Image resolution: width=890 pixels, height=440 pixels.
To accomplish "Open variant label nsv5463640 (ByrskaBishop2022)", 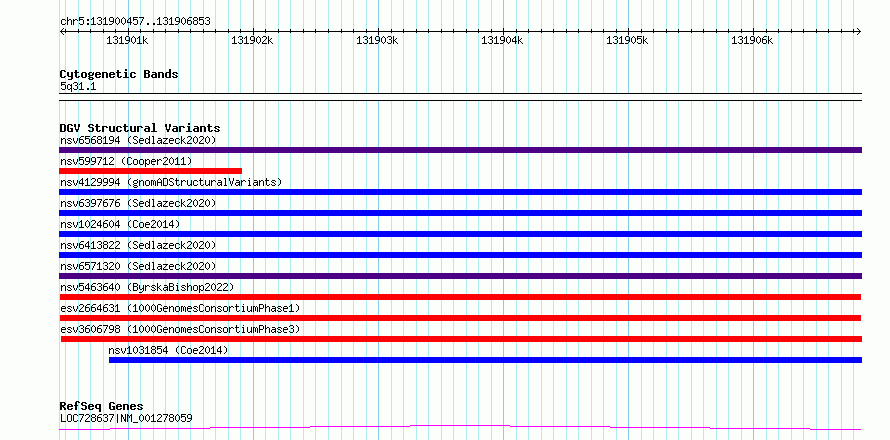I will point(147,287).
